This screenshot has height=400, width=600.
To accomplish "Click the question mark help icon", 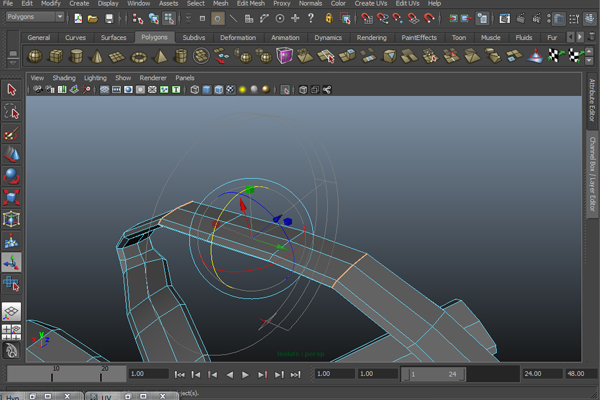I will coord(311,18).
